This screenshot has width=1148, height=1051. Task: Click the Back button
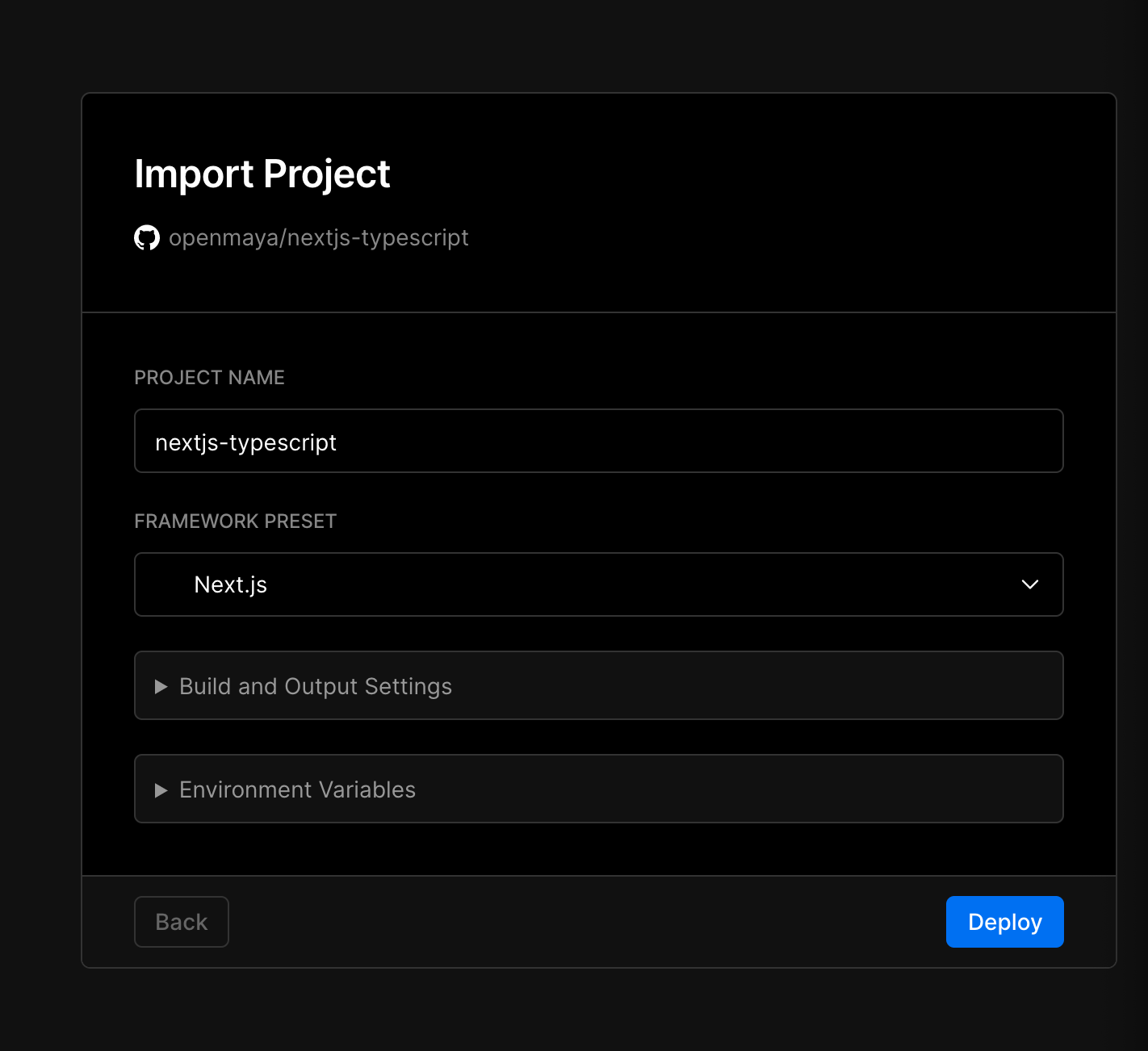point(182,922)
